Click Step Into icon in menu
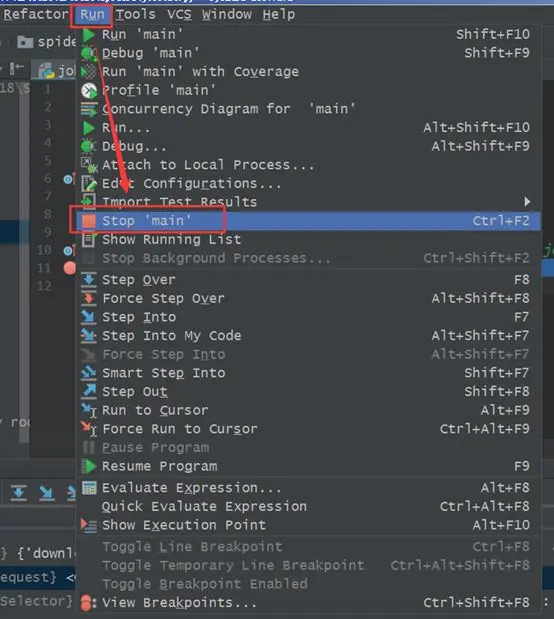Image resolution: width=554 pixels, height=619 pixels. (88, 317)
